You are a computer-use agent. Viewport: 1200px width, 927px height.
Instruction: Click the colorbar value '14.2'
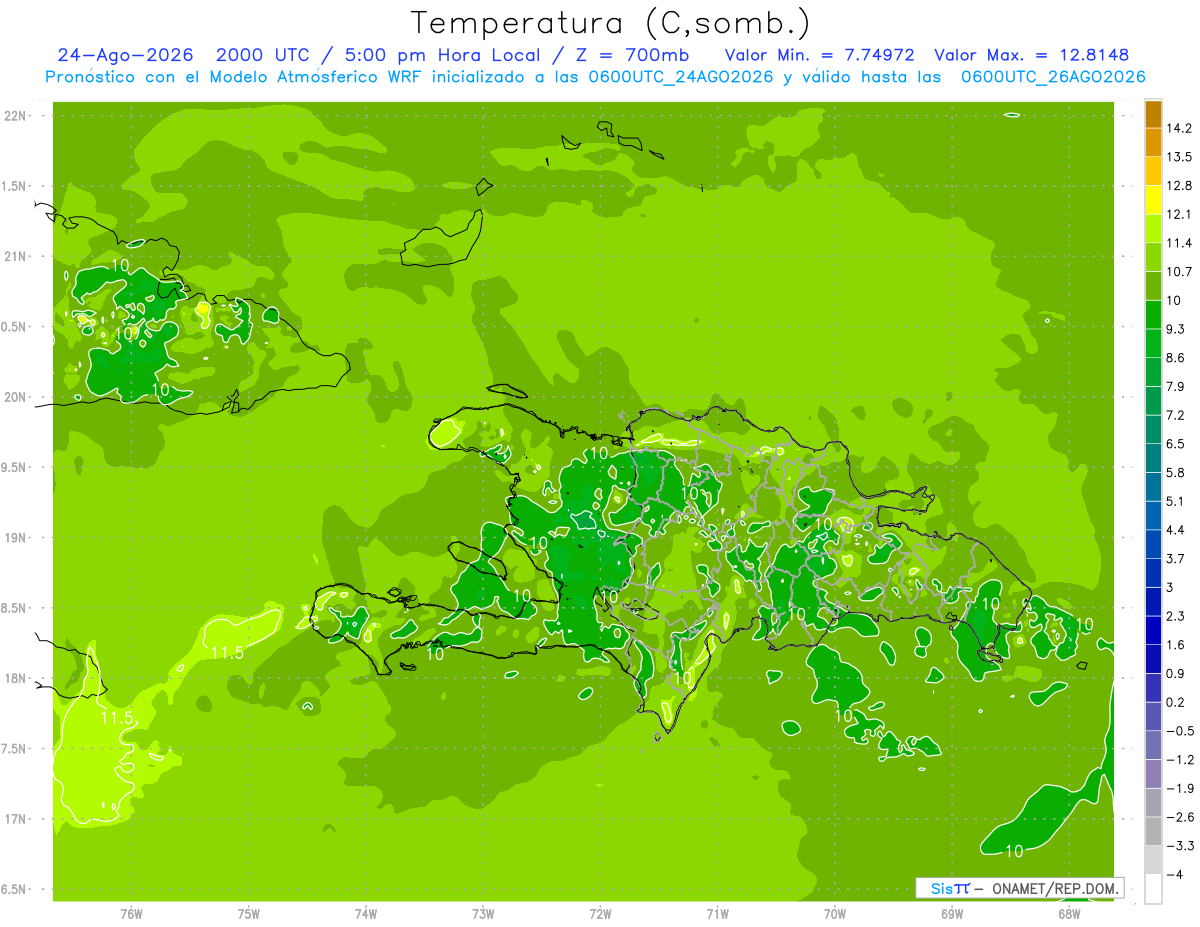click(x=1179, y=128)
